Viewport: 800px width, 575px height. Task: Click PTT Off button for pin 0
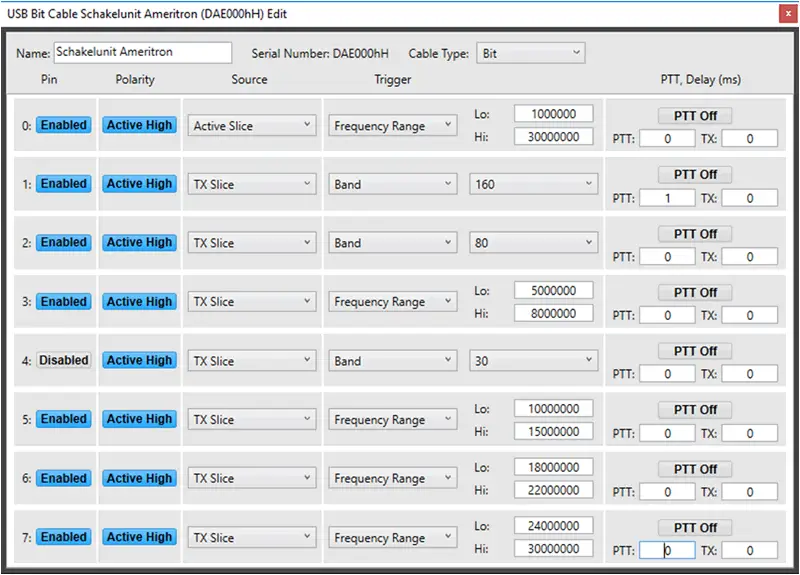[x=695, y=116]
